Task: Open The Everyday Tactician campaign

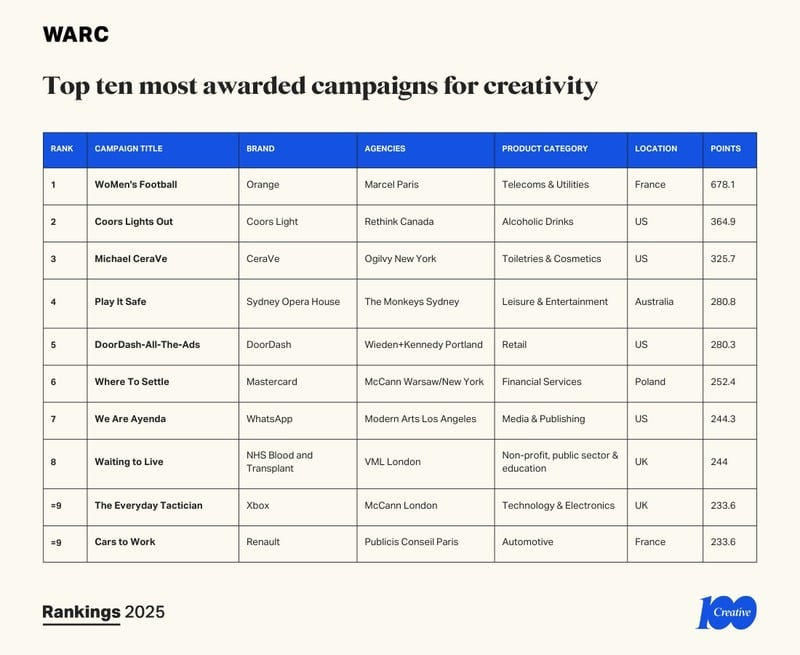Action: click(148, 506)
